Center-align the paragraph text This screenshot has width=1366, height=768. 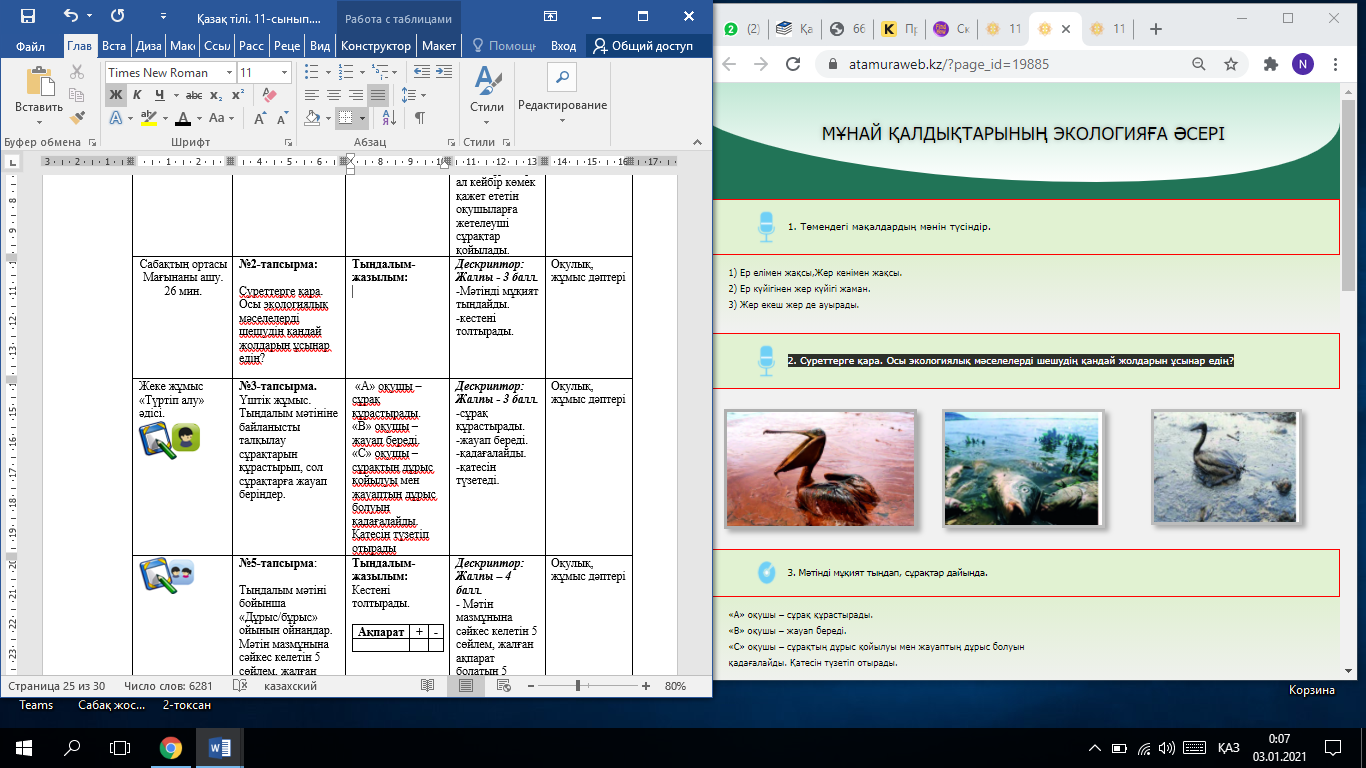[334, 95]
